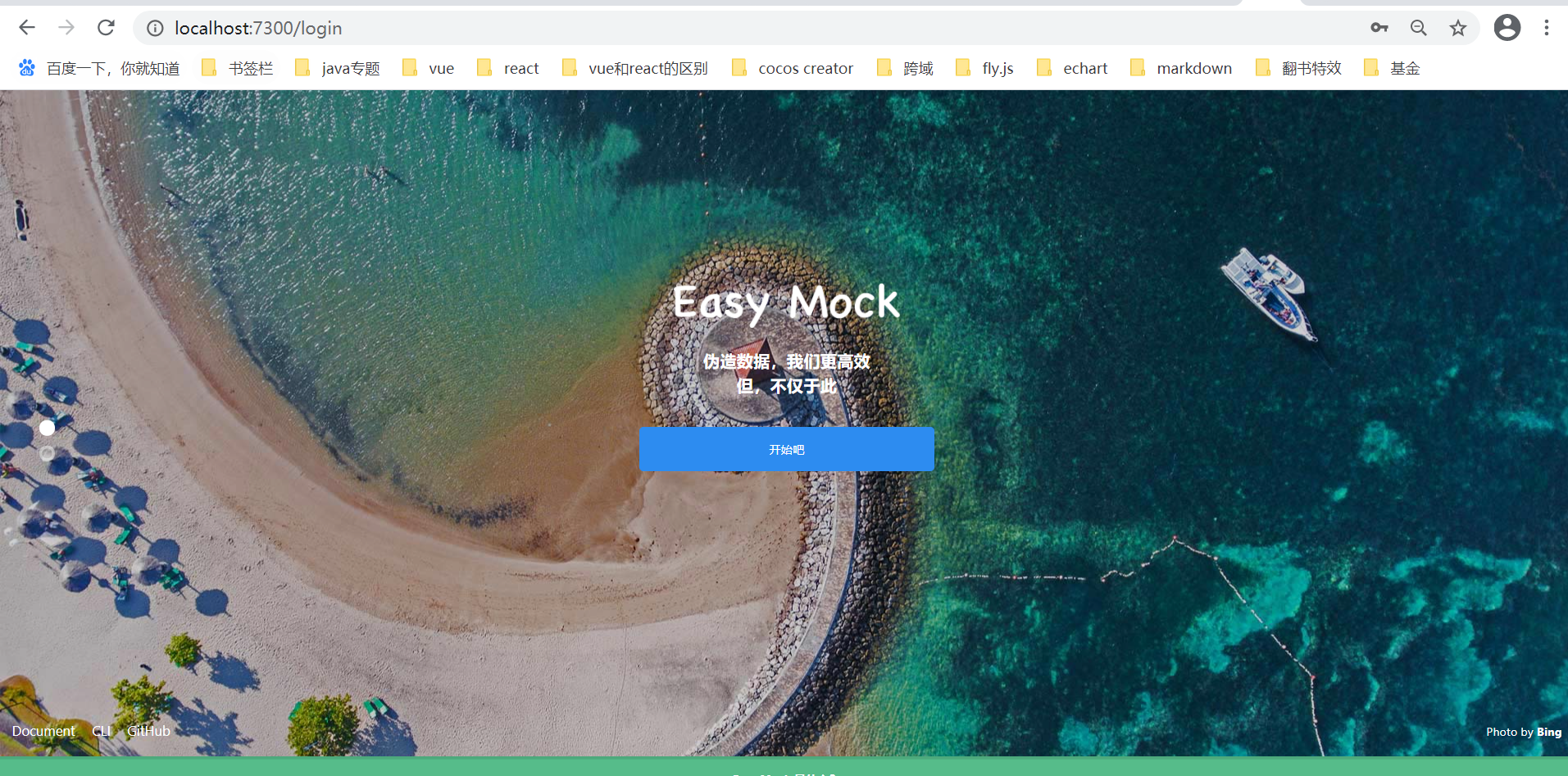The image size is (1568, 776).
Task: Click the Easy Mock title
Action: pyautogui.click(x=786, y=303)
